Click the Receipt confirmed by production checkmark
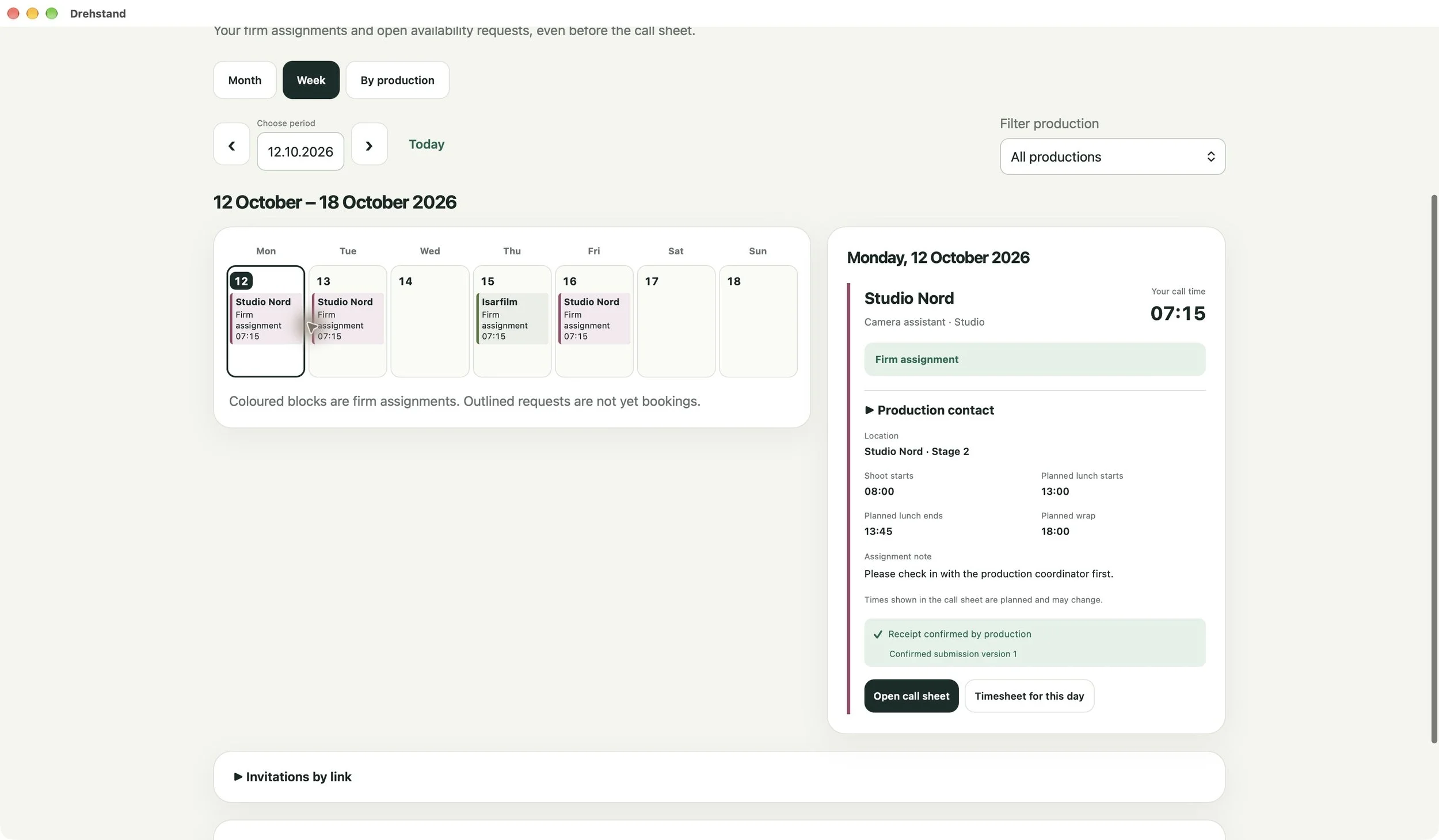Image resolution: width=1439 pixels, height=840 pixels. tap(878, 634)
